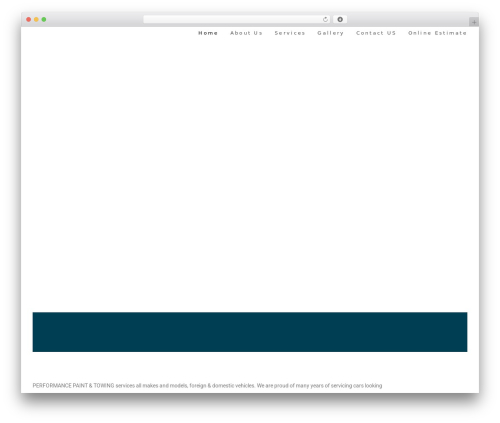Open the Home menu item
This screenshot has height=423, width=500.
pyautogui.click(x=208, y=33)
